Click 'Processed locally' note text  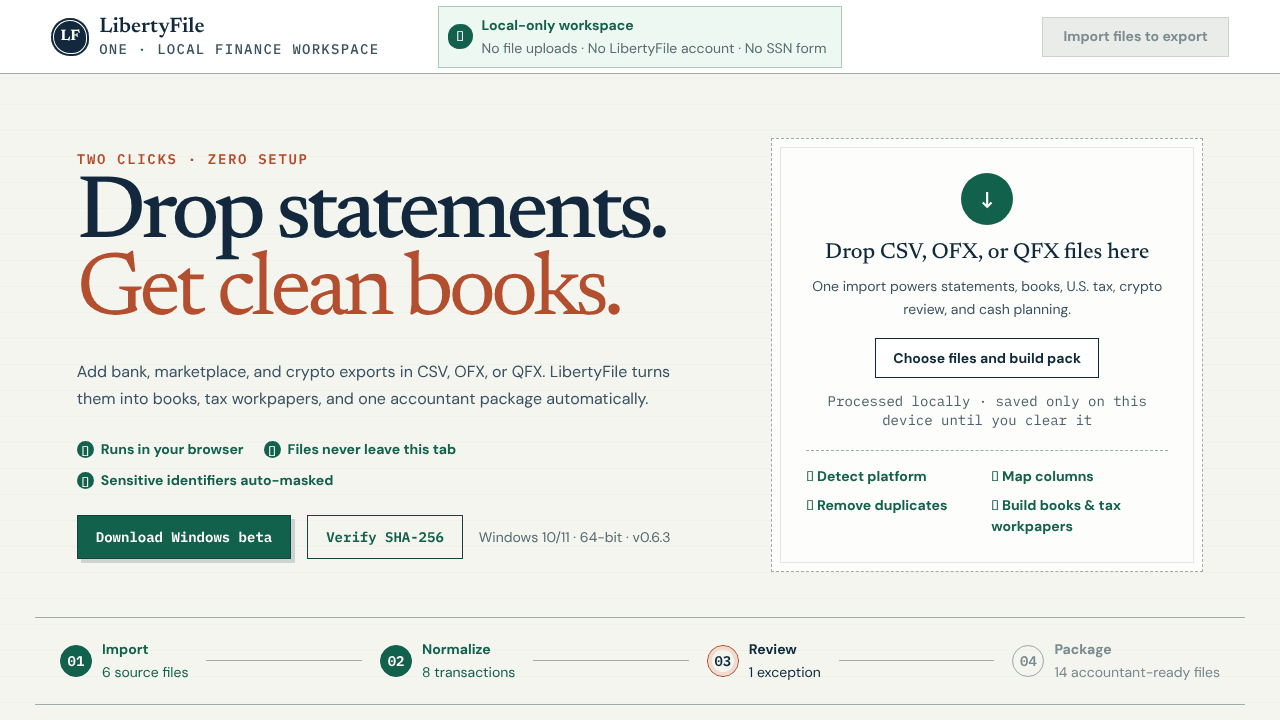click(x=987, y=411)
